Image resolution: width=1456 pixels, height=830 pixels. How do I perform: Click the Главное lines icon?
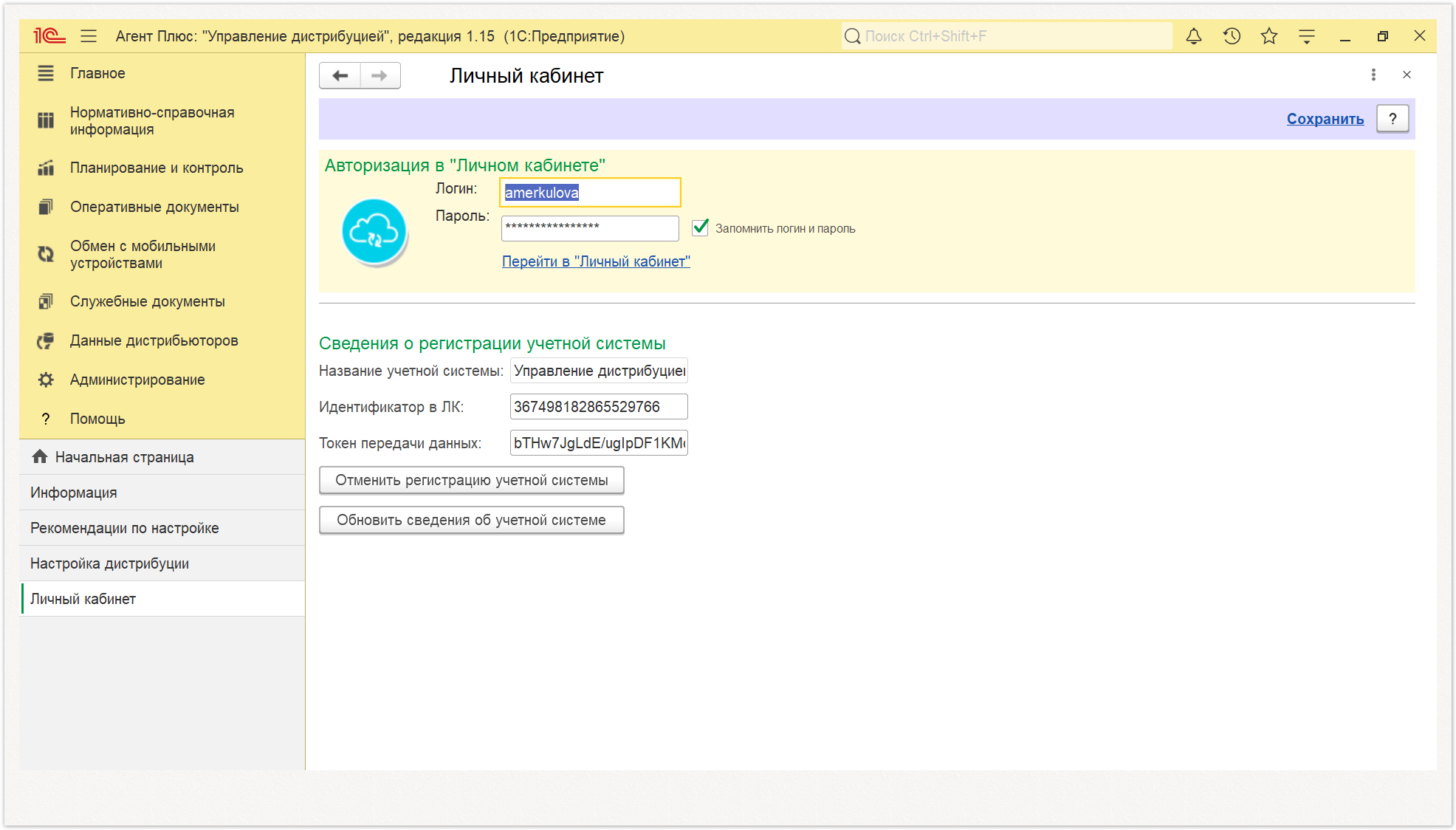(46, 73)
